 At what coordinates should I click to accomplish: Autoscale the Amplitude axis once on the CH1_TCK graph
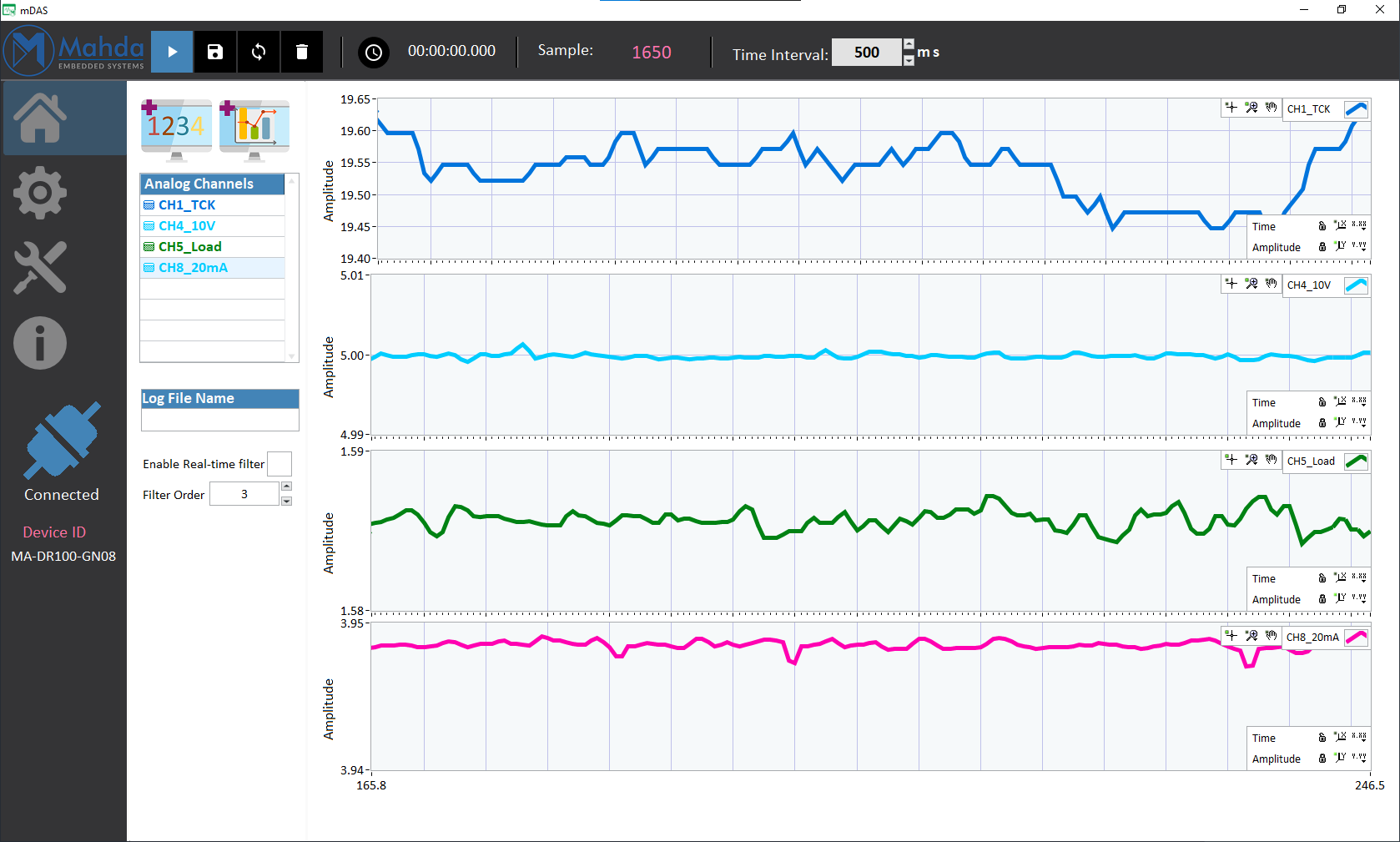pos(1340,247)
